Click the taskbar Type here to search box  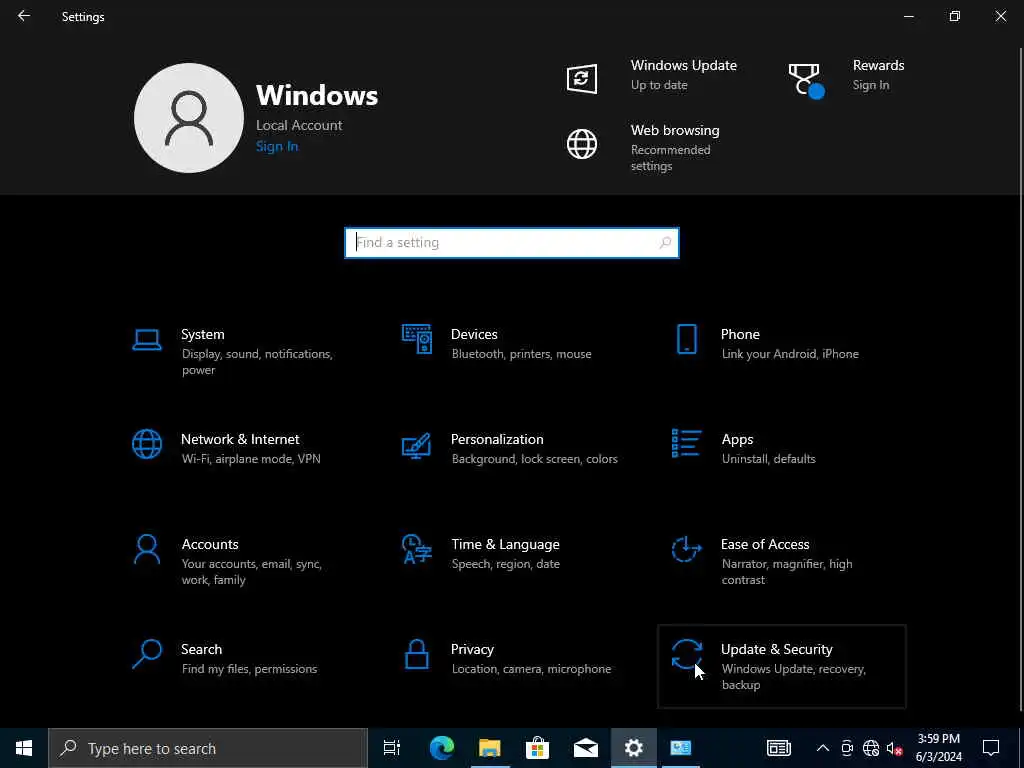(208, 748)
